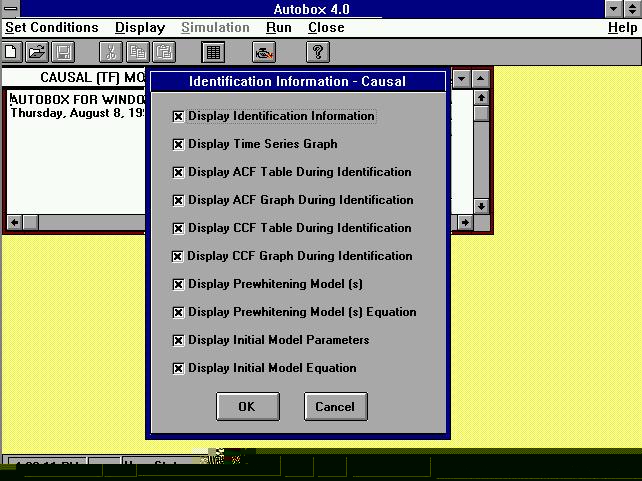642x481 pixels.
Task: Click the Save diskette toolbar icon
Action: (63, 52)
